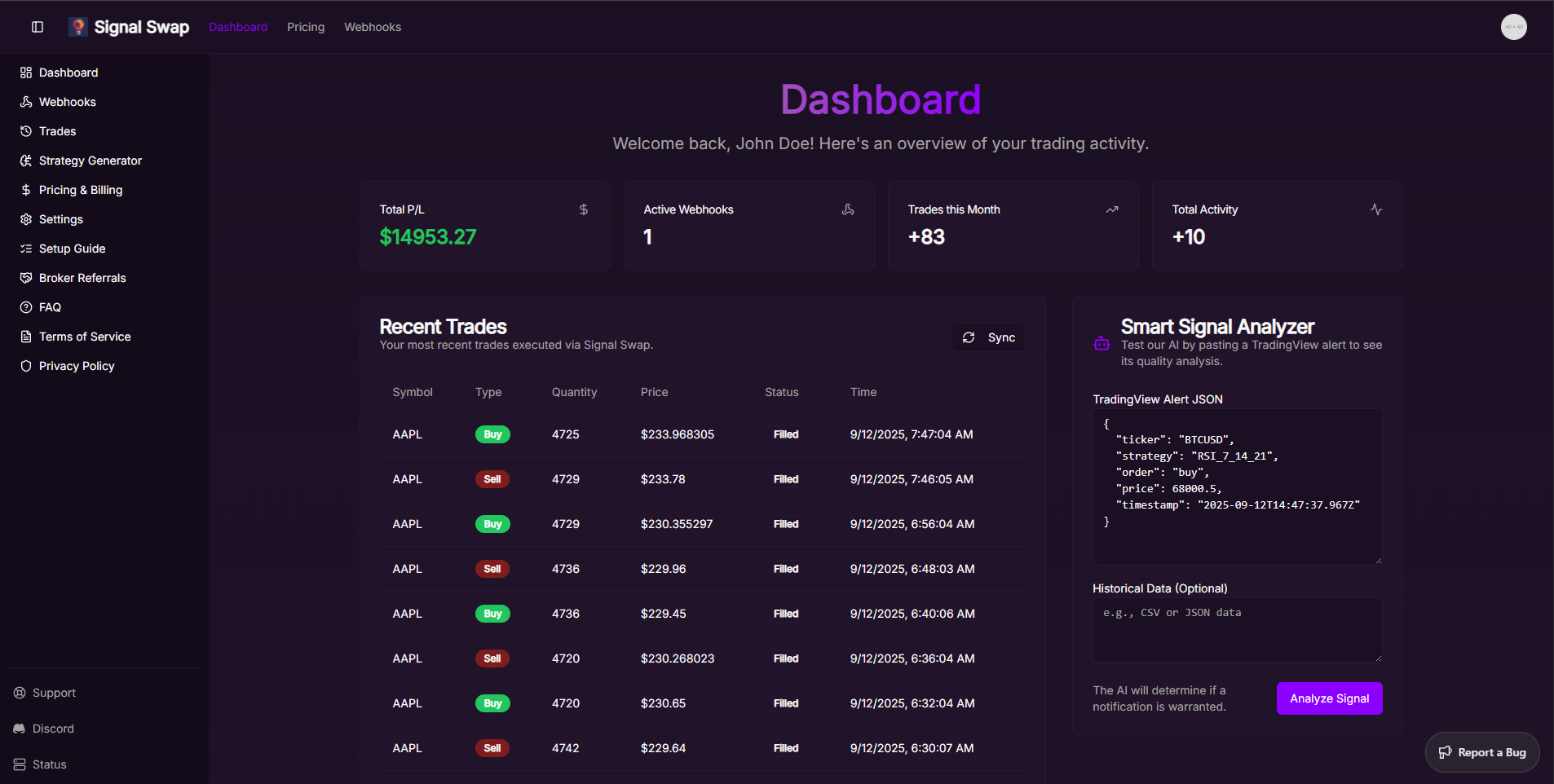Image resolution: width=1554 pixels, height=784 pixels.
Task: Click the Sync refresh icon above Recent Trades
Action: 969,337
